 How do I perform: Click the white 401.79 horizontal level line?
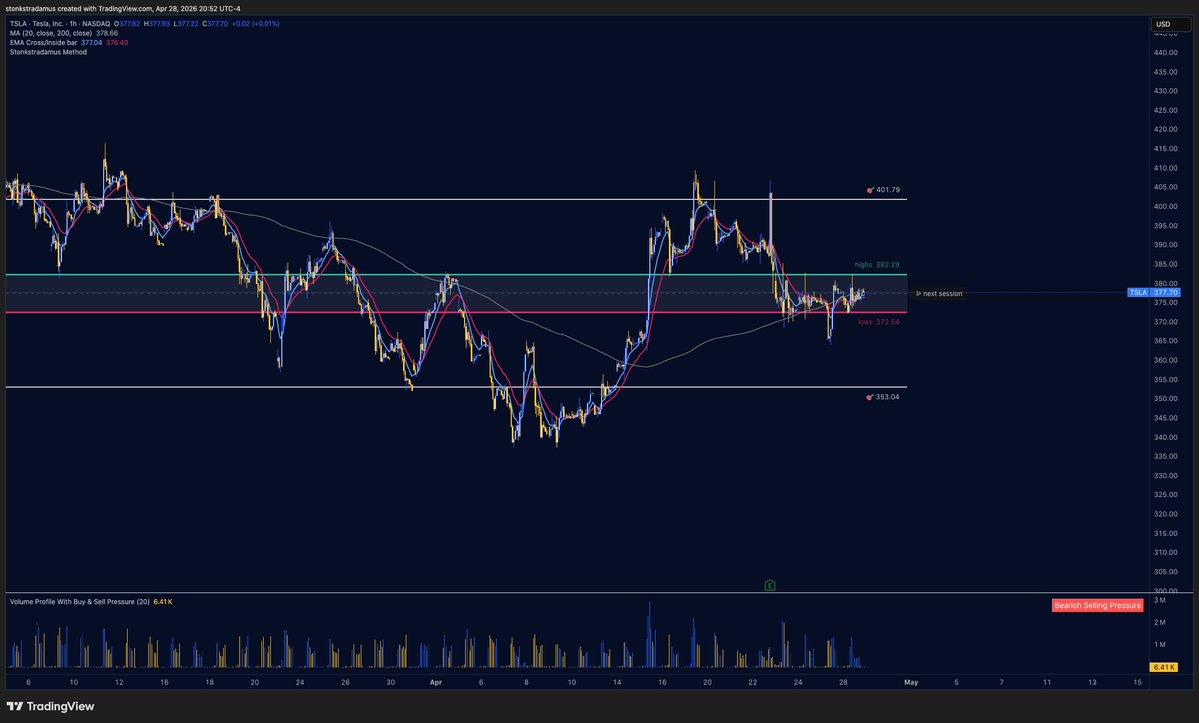[x=457, y=199]
